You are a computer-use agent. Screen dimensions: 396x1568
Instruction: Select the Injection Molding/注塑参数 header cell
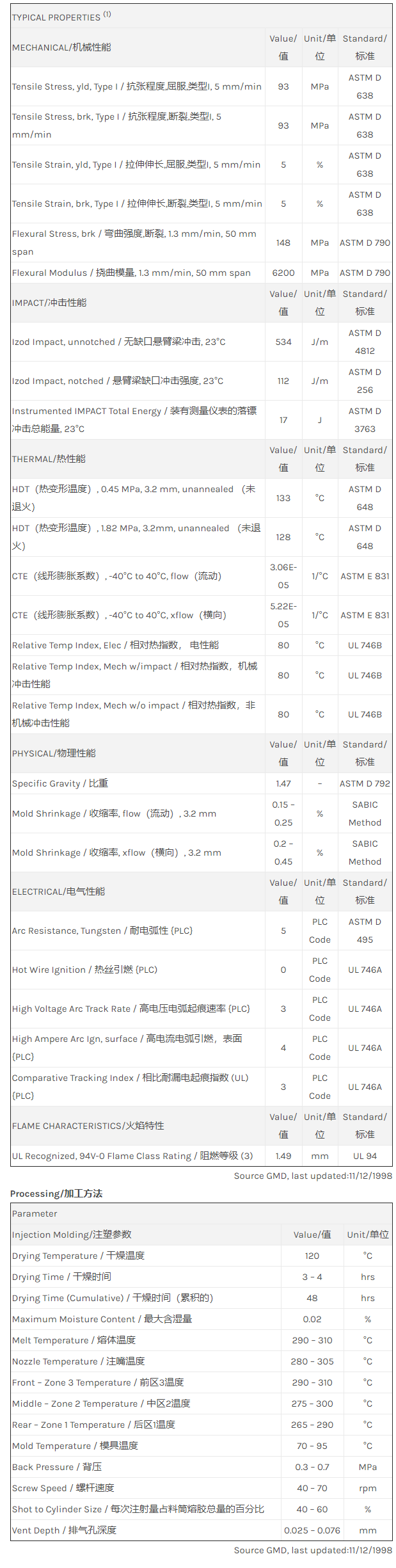[72, 1235]
